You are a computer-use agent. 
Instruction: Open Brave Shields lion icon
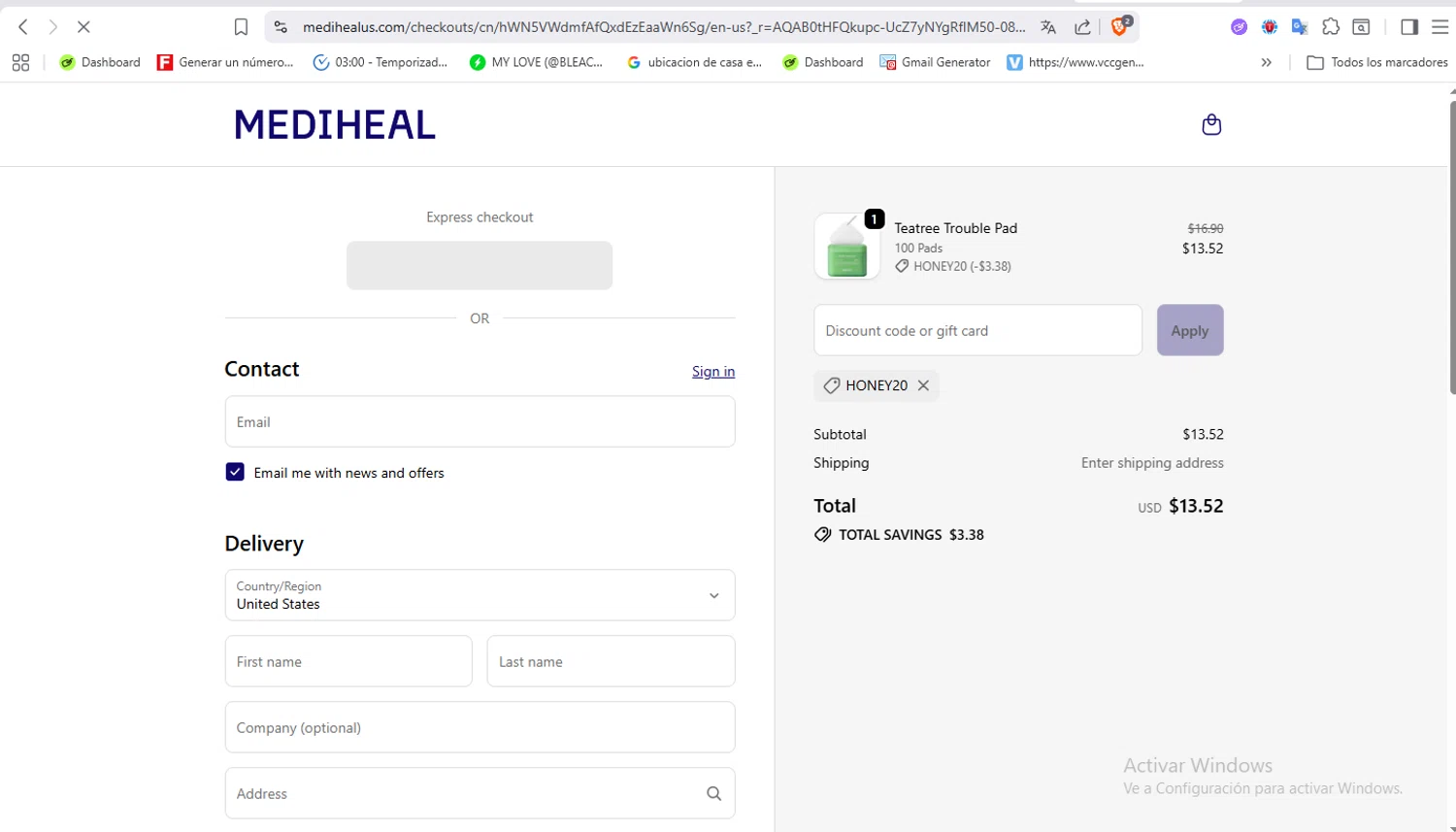click(1120, 26)
